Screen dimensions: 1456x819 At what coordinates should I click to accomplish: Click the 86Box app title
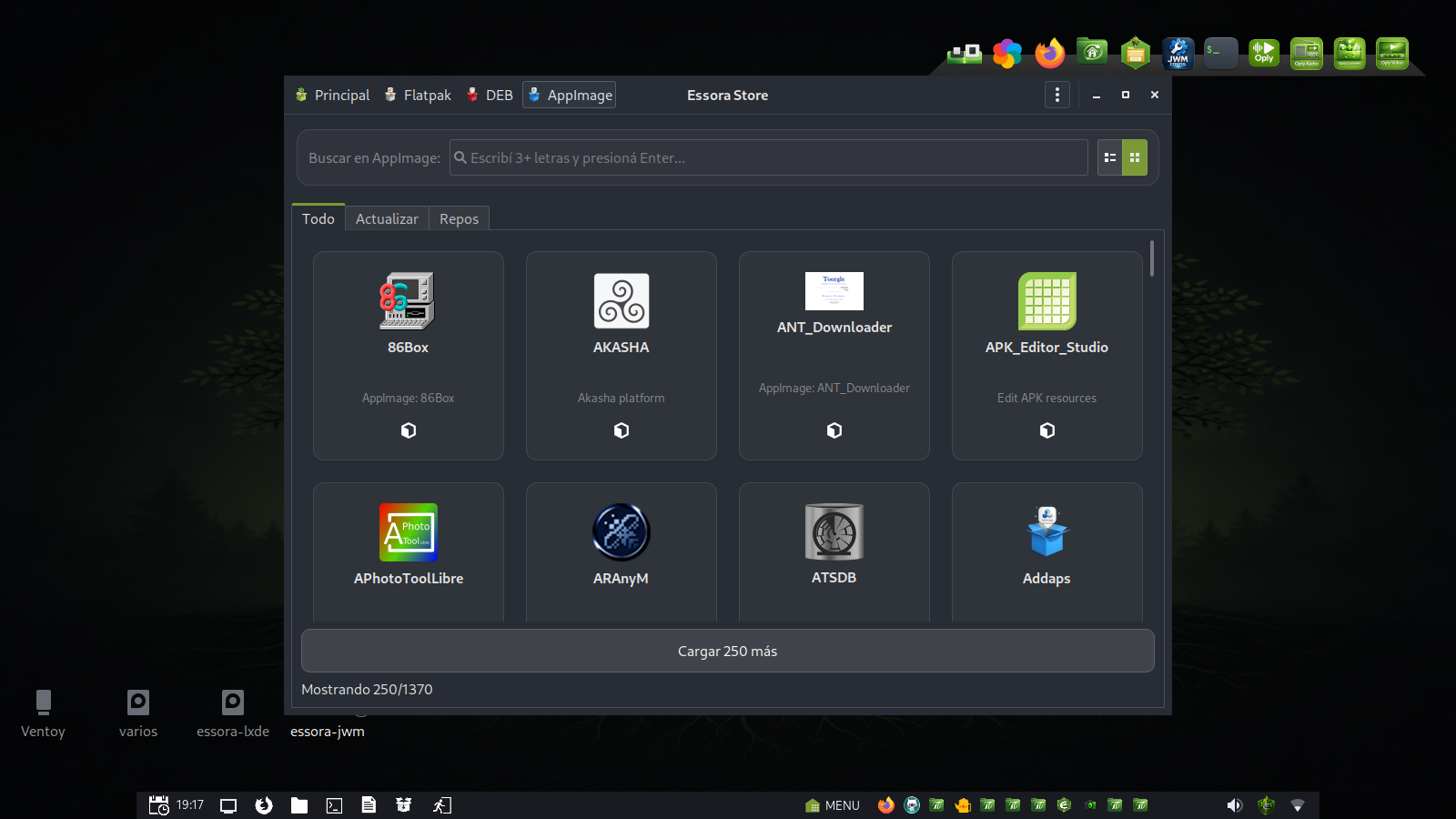(408, 348)
